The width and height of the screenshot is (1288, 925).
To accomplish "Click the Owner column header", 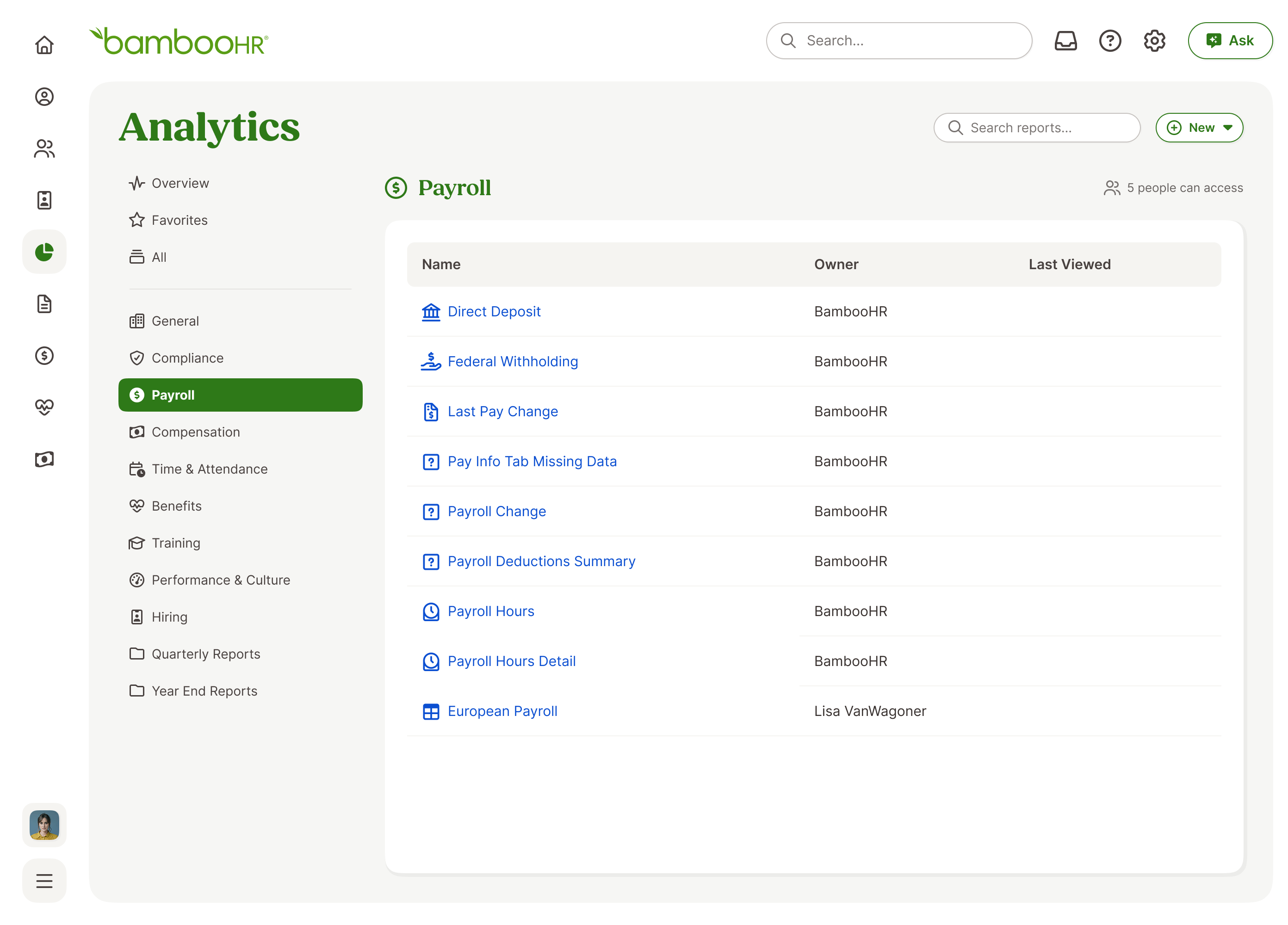I will click(836, 265).
